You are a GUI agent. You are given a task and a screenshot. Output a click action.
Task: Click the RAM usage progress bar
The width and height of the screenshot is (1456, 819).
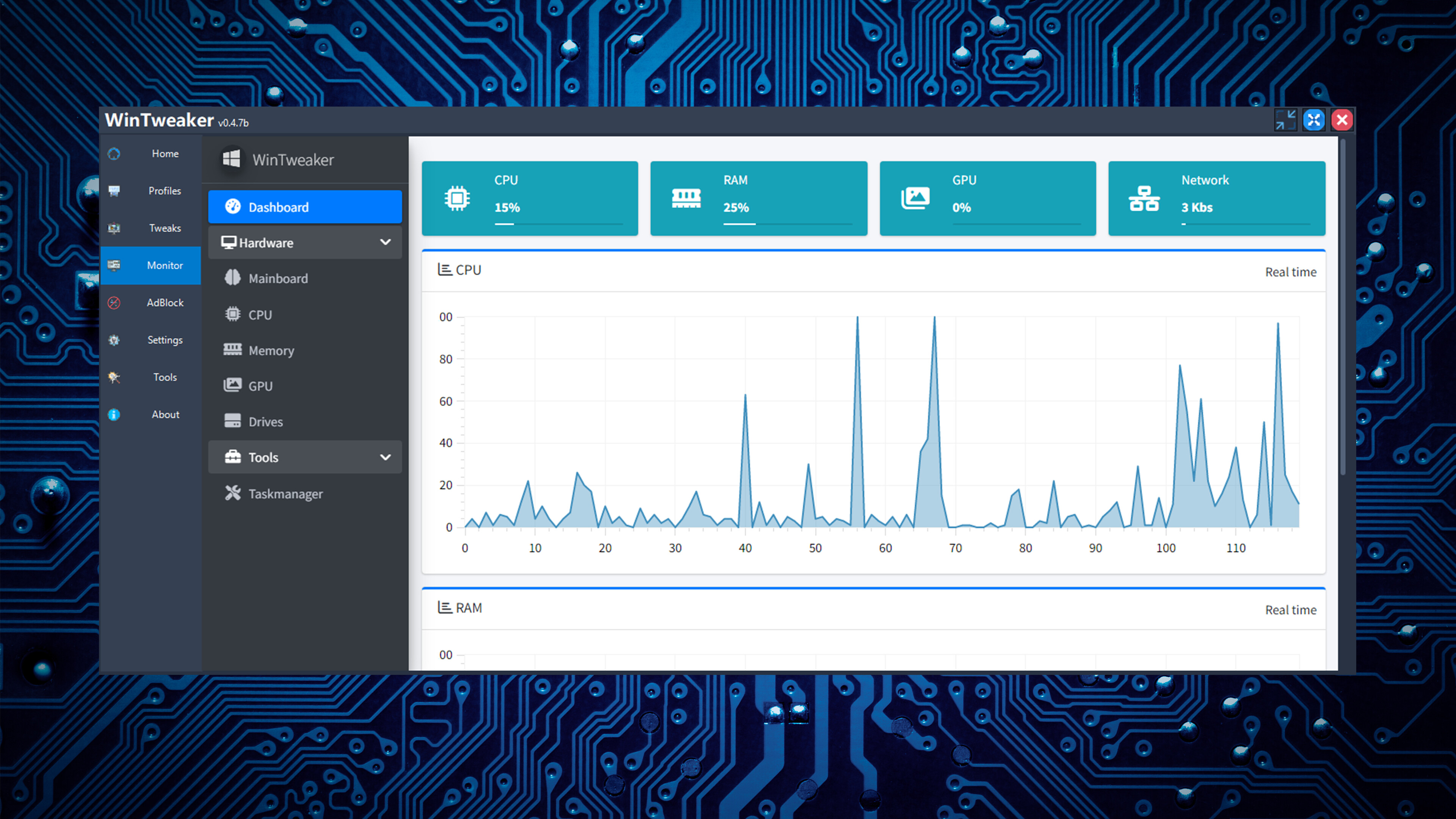click(788, 224)
